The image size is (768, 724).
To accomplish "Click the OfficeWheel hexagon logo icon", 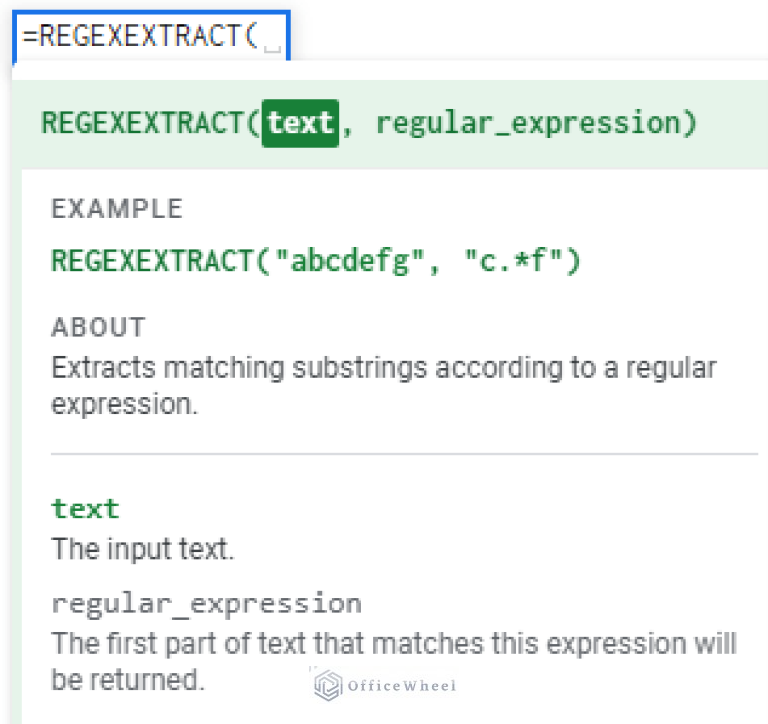I will [329, 685].
